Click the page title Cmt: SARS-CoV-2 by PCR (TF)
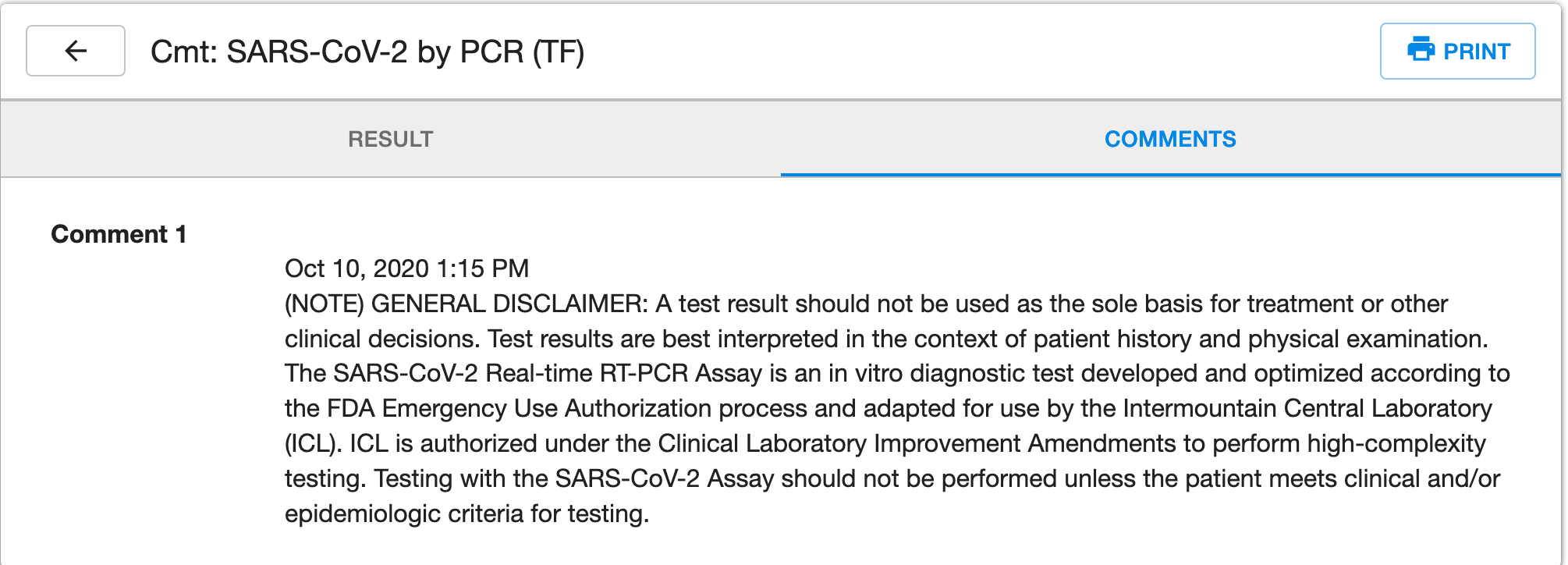1568x565 pixels. coord(367,52)
